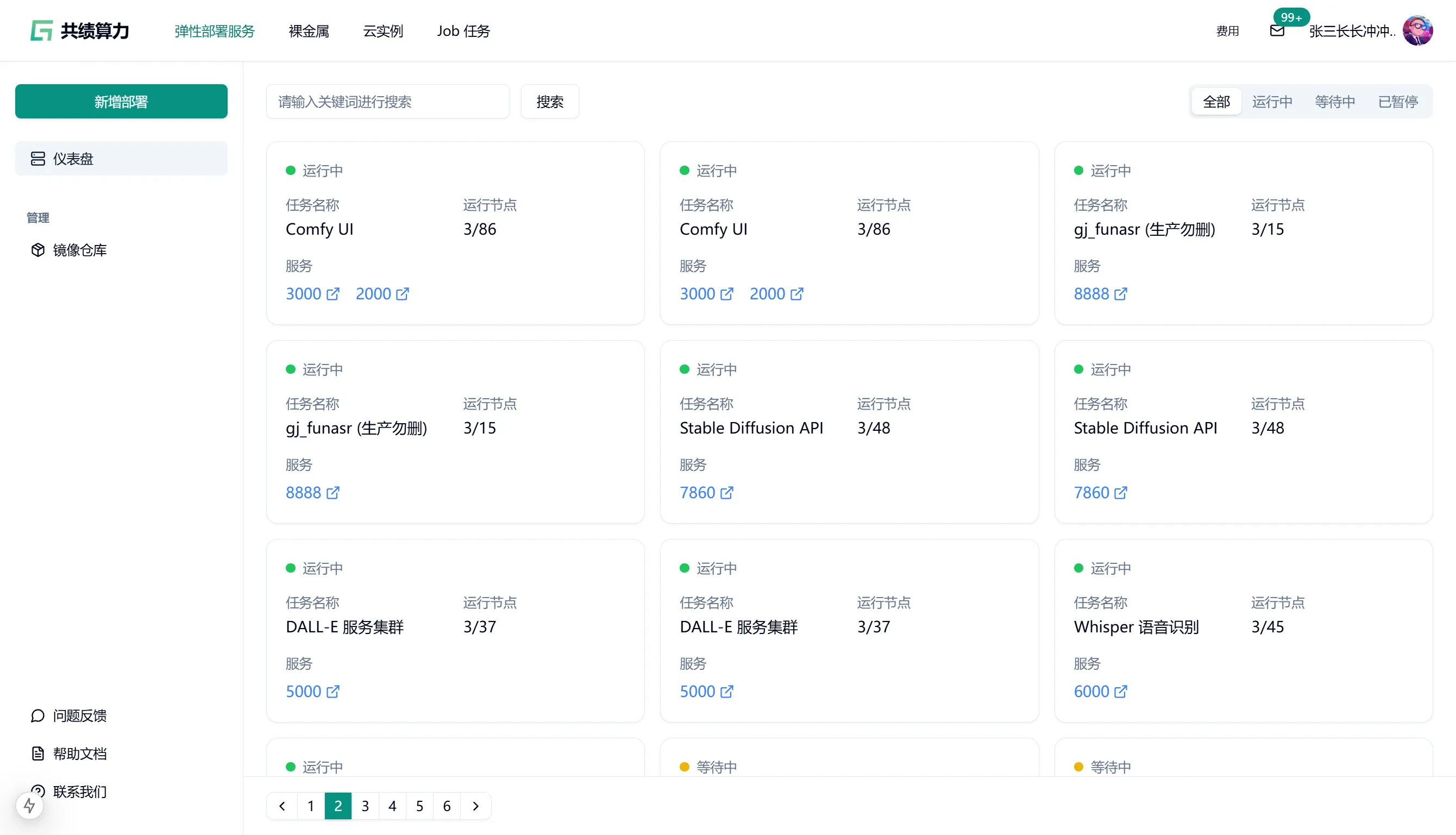Screen dimensions: 1456x835
Task: Click external-link icon beside 2000 in second Comfy UI card
Action: coord(796,293)
